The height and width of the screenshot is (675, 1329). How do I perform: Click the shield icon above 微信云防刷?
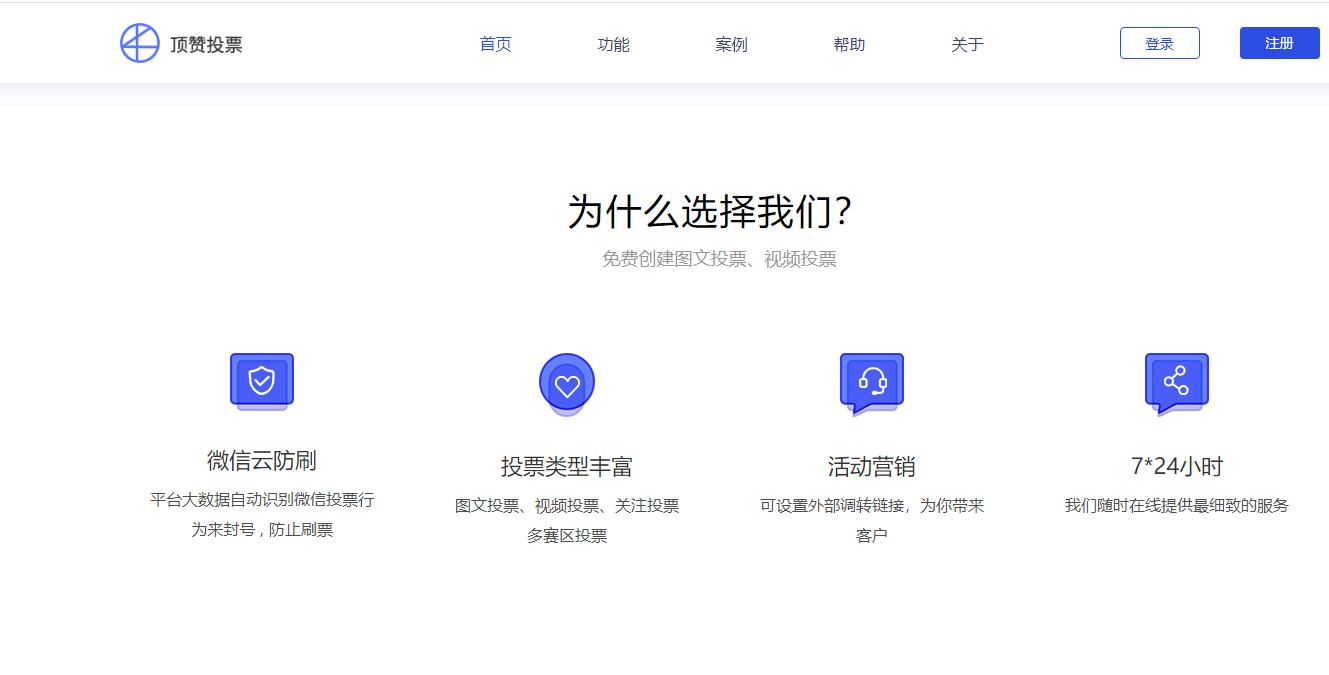point(261,380)
